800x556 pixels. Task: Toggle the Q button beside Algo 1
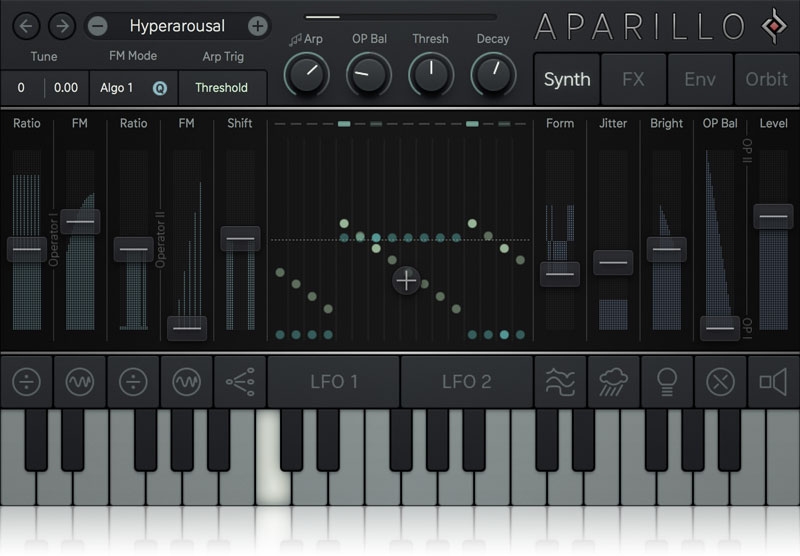(x=159, y=88)
